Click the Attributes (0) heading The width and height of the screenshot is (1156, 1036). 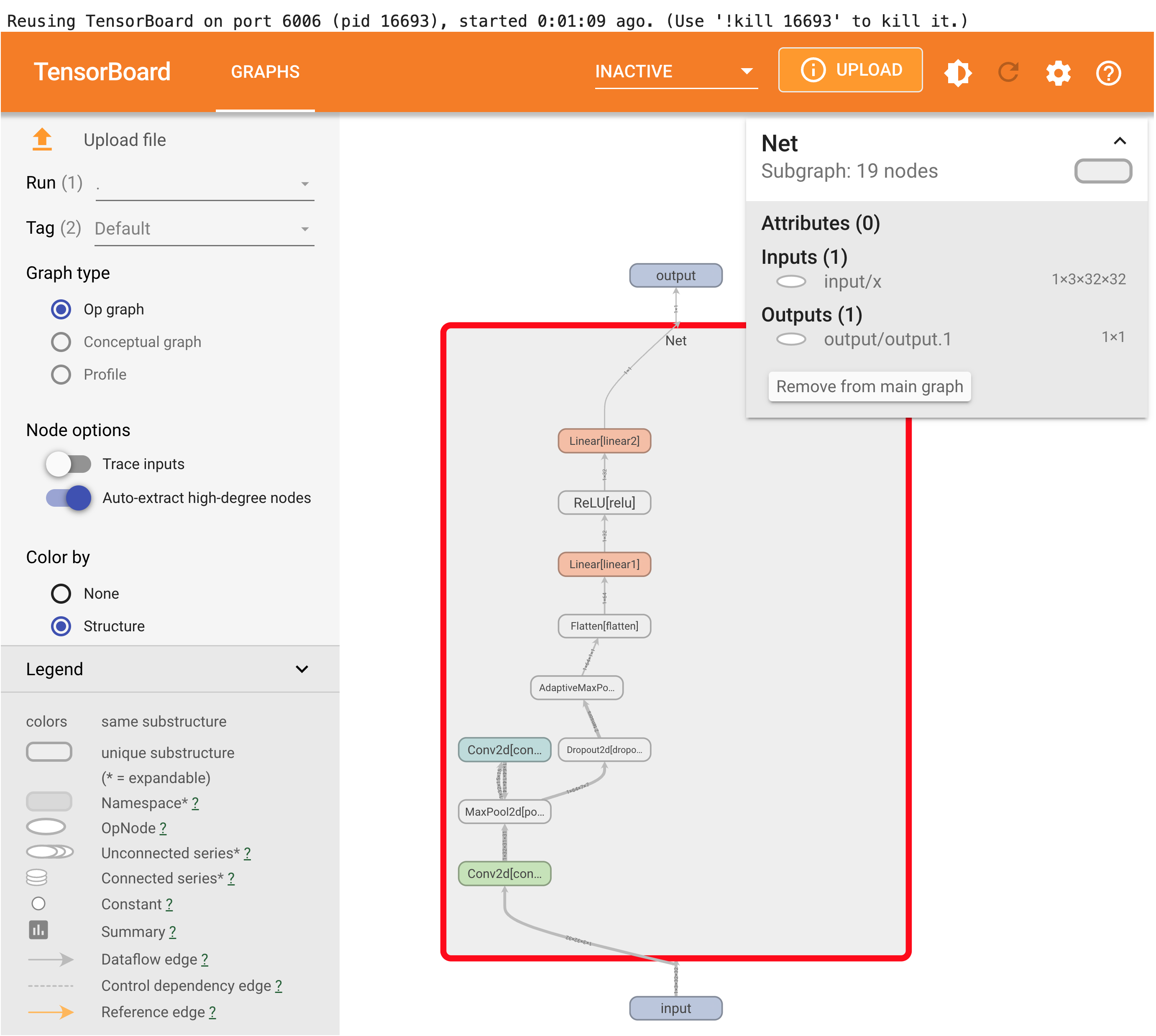[x=821, y=223]
